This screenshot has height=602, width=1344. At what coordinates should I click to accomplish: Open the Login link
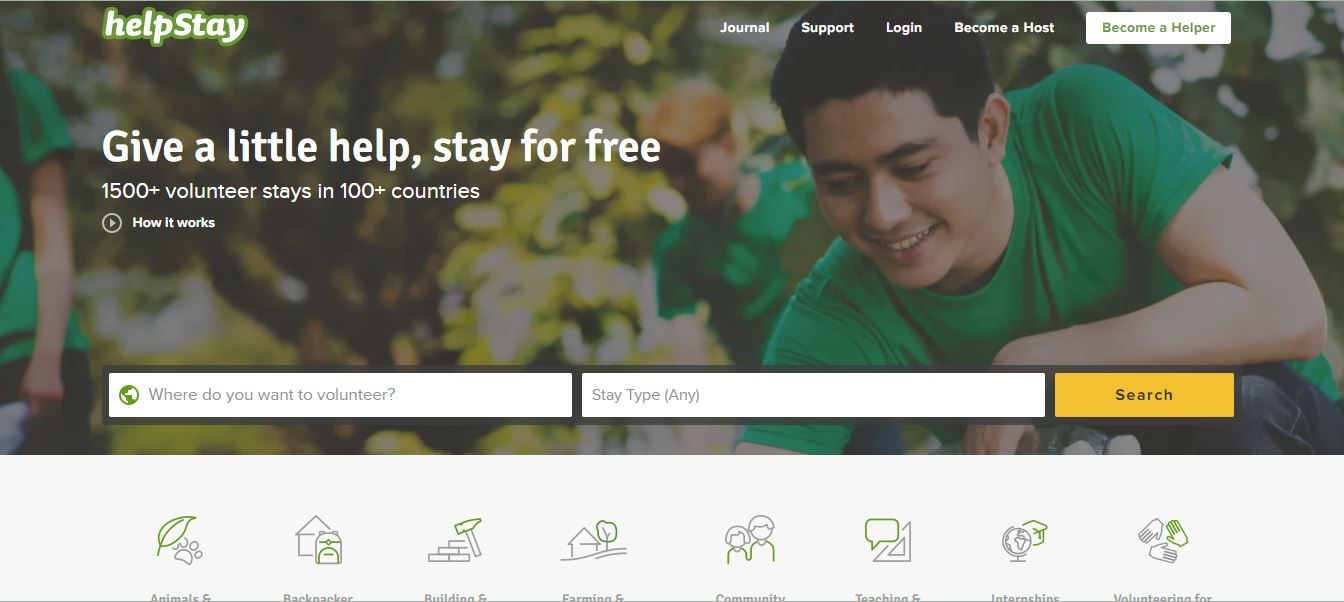[904, 28]
